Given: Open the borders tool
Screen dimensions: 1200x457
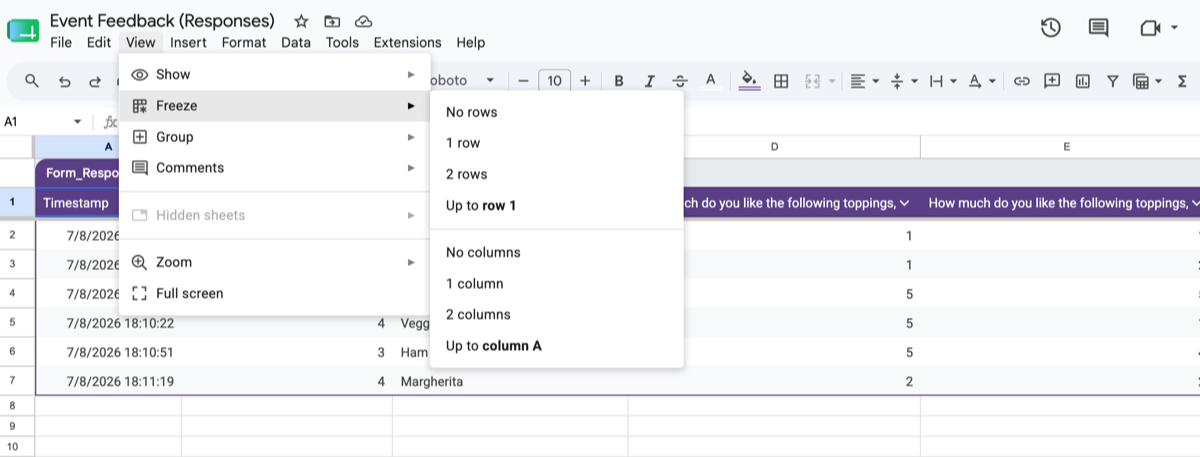Looking at the screenshot, I should (x=781, y=81).
